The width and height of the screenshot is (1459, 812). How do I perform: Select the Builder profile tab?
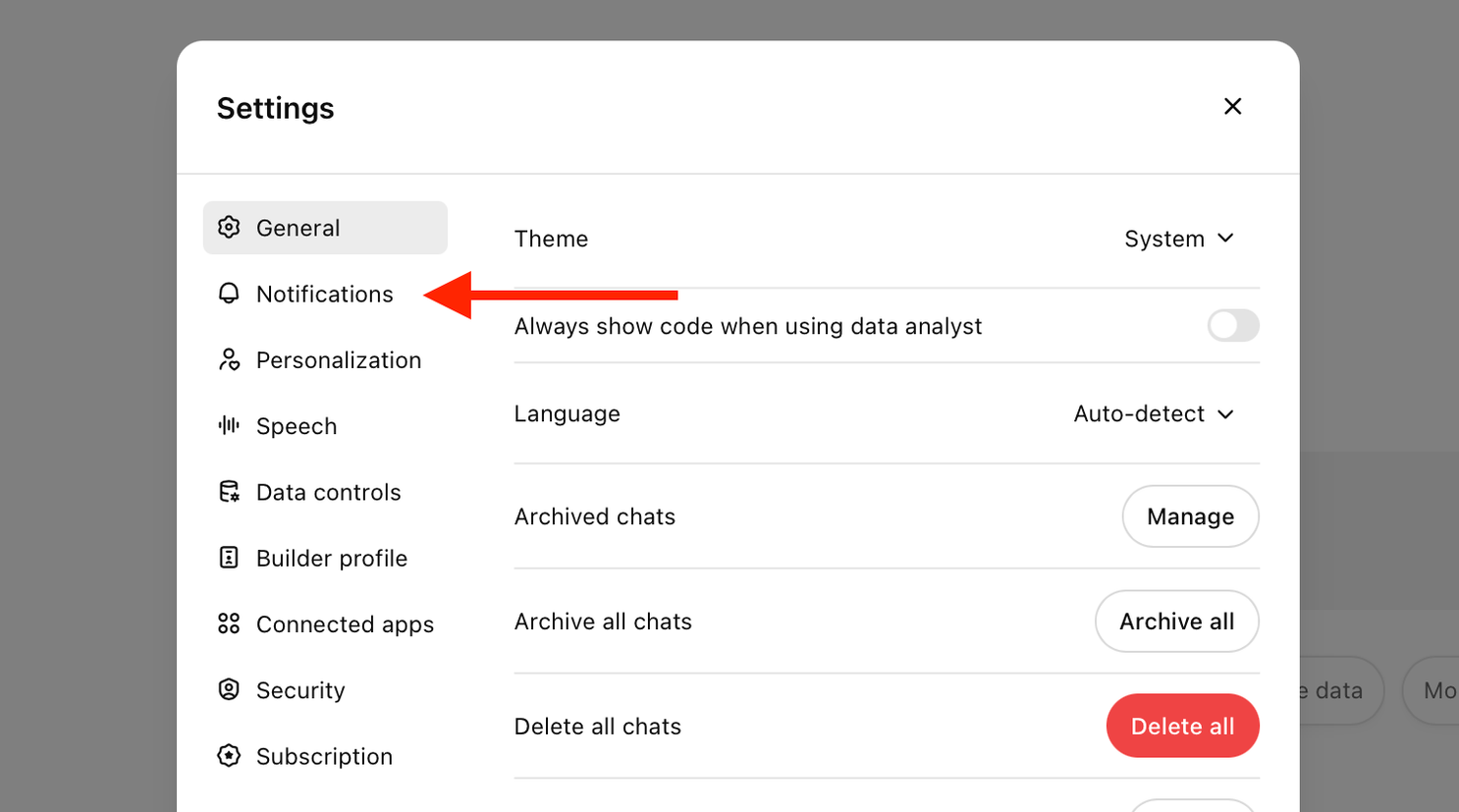click(325, 558)
